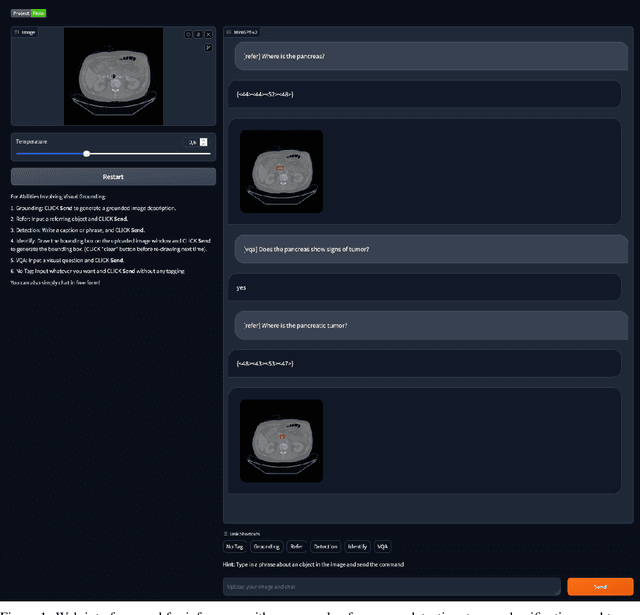Viewport: 640px width, 615px height.
Task: Select the VQA shortcut
Action: pyautogui.click(x=382, y=546)
